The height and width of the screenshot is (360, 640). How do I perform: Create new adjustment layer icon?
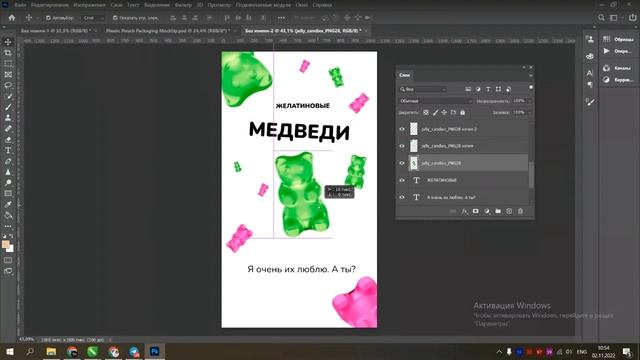click(487, 211)
